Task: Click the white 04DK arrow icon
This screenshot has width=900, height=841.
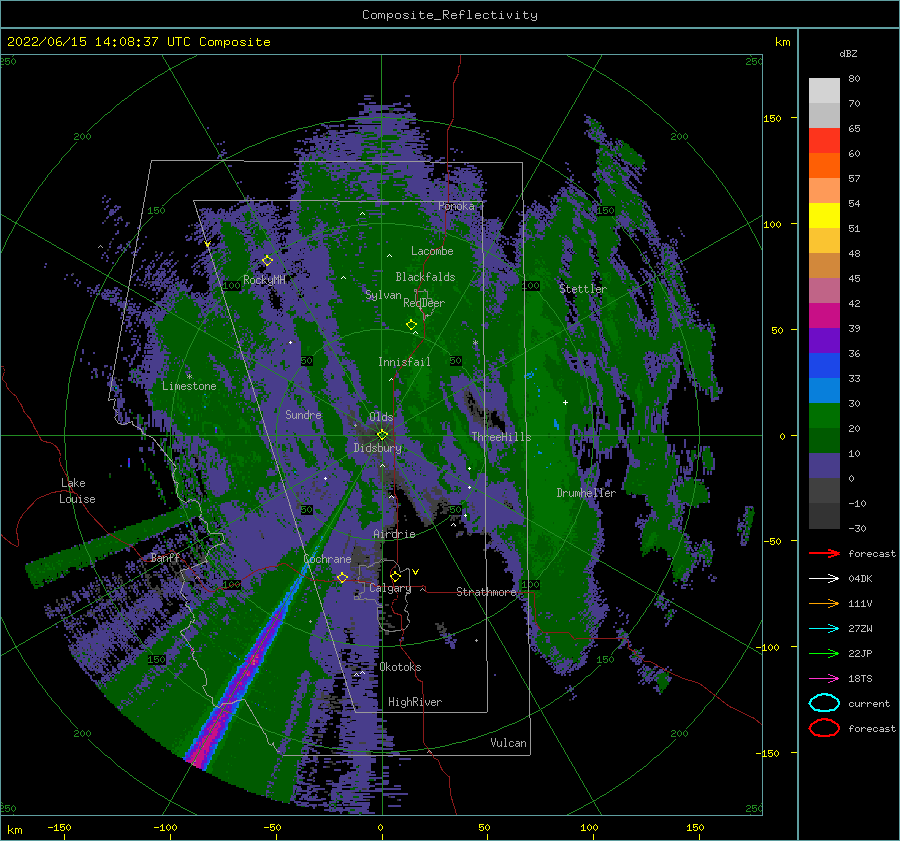Action: tap(824, 579)
